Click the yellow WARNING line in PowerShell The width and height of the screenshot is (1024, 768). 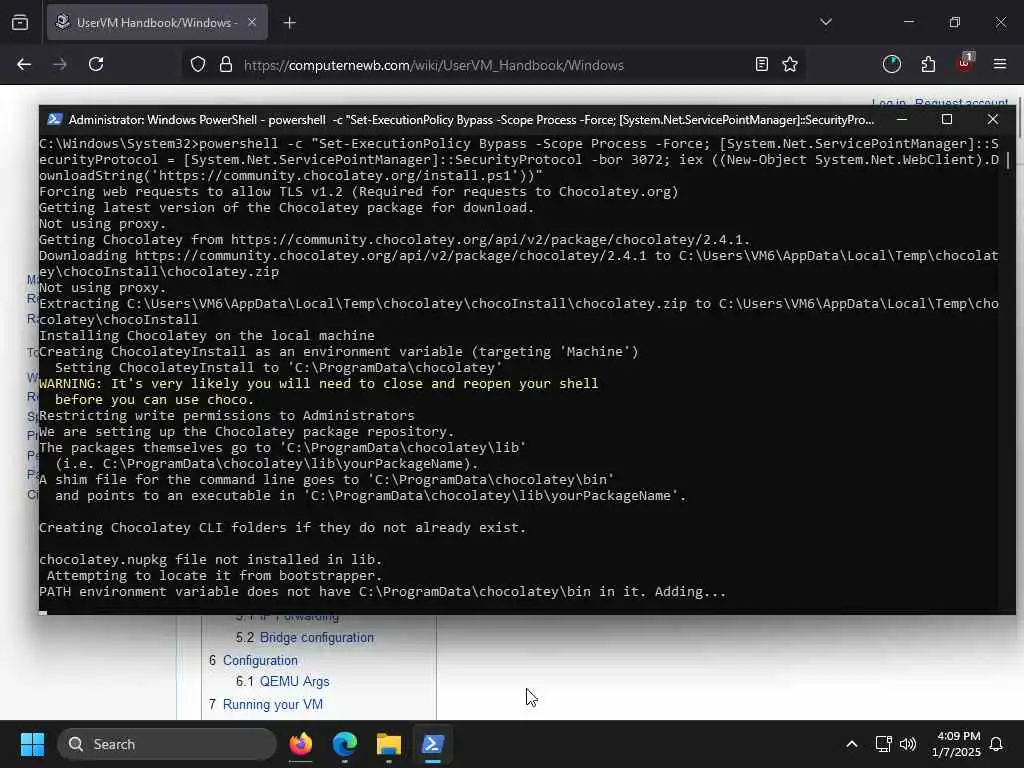point(319,383)
